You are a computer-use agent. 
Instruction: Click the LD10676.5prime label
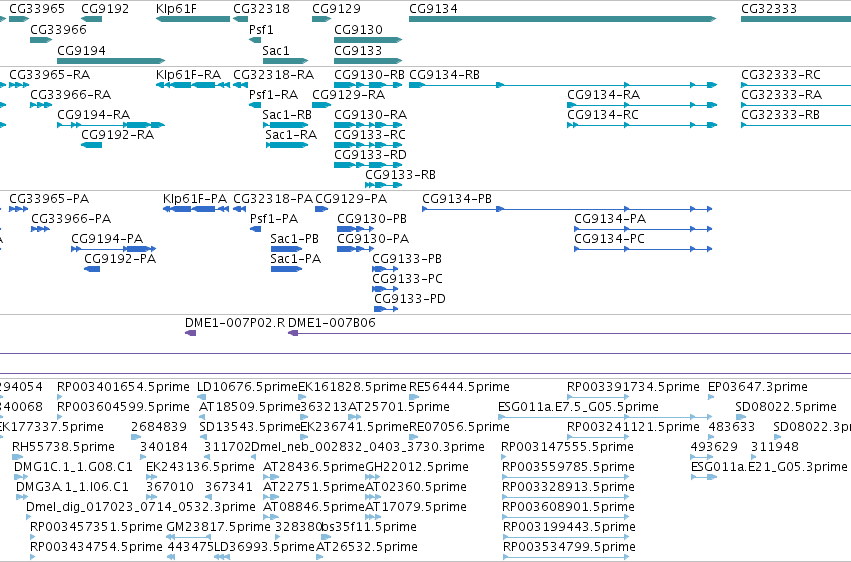[247, 387]
